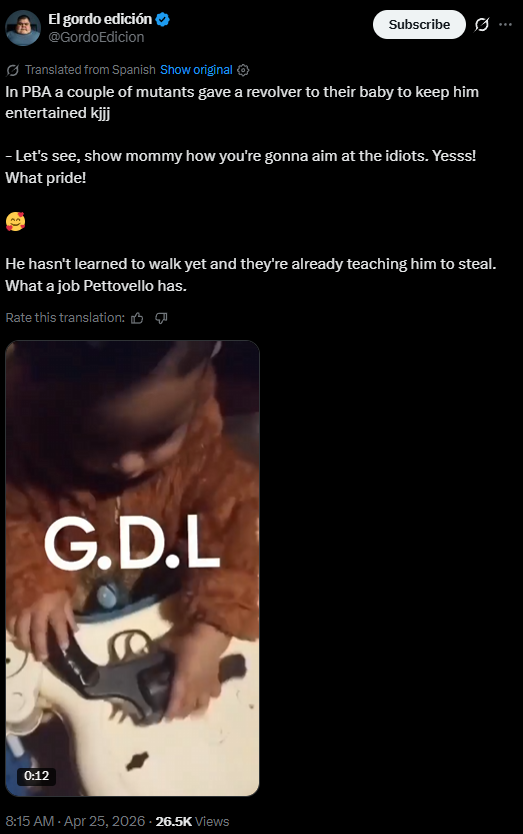Open translation settings gear icon
Viewport: 523px width, 834px height.
(243, 70)
